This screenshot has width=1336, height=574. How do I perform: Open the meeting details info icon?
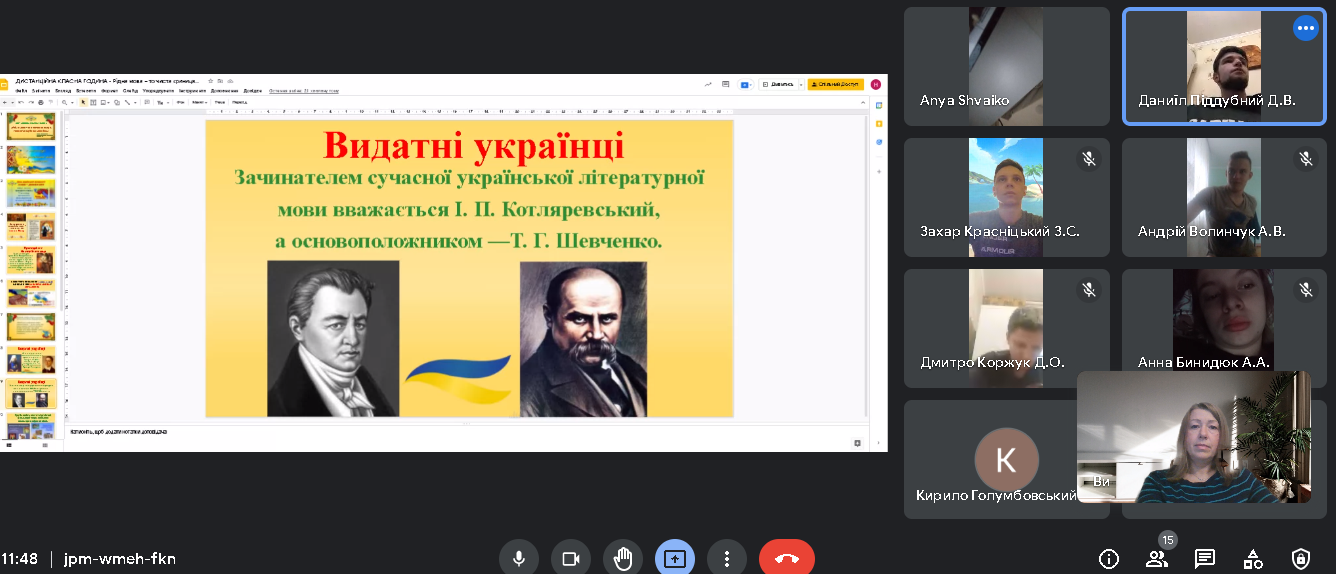click(1108, 558)
